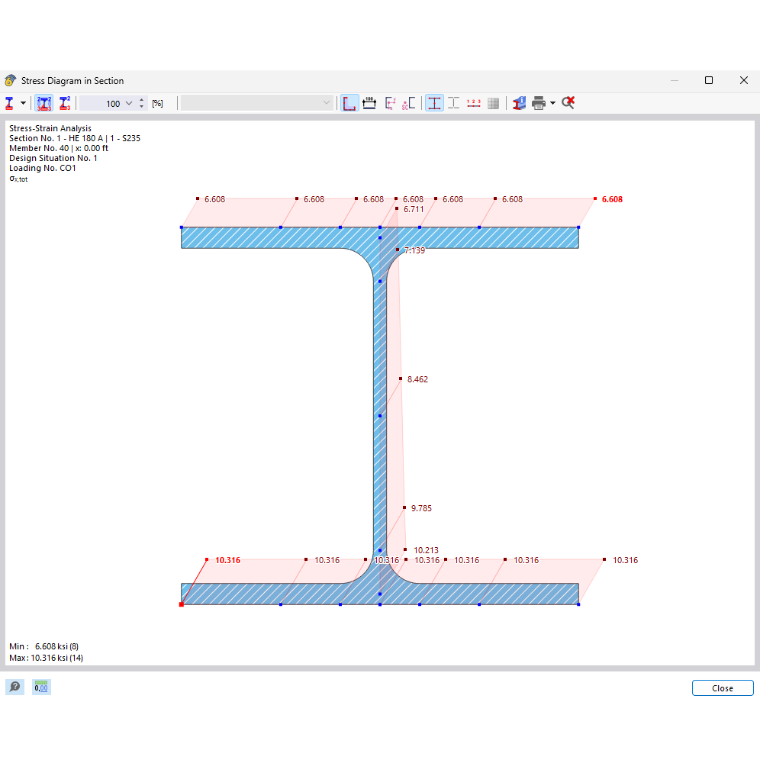Click the 6.711 stress value label
Image resolution: width=760 pixels, height=772 pixels.
pyautogui.click(x=413, y=209)
